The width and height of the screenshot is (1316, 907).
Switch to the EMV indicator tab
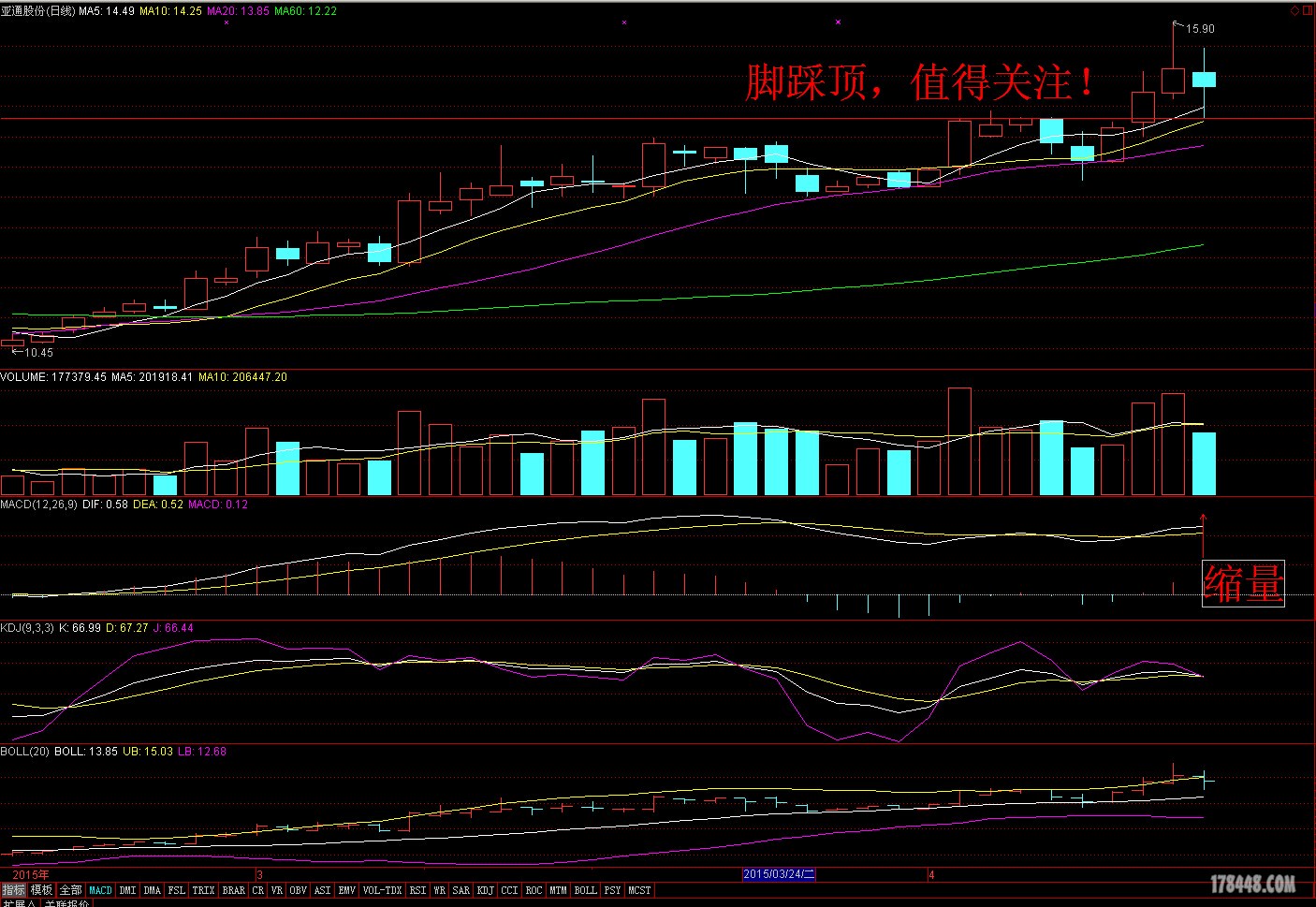pyautogui.click(x=346, y=890)
